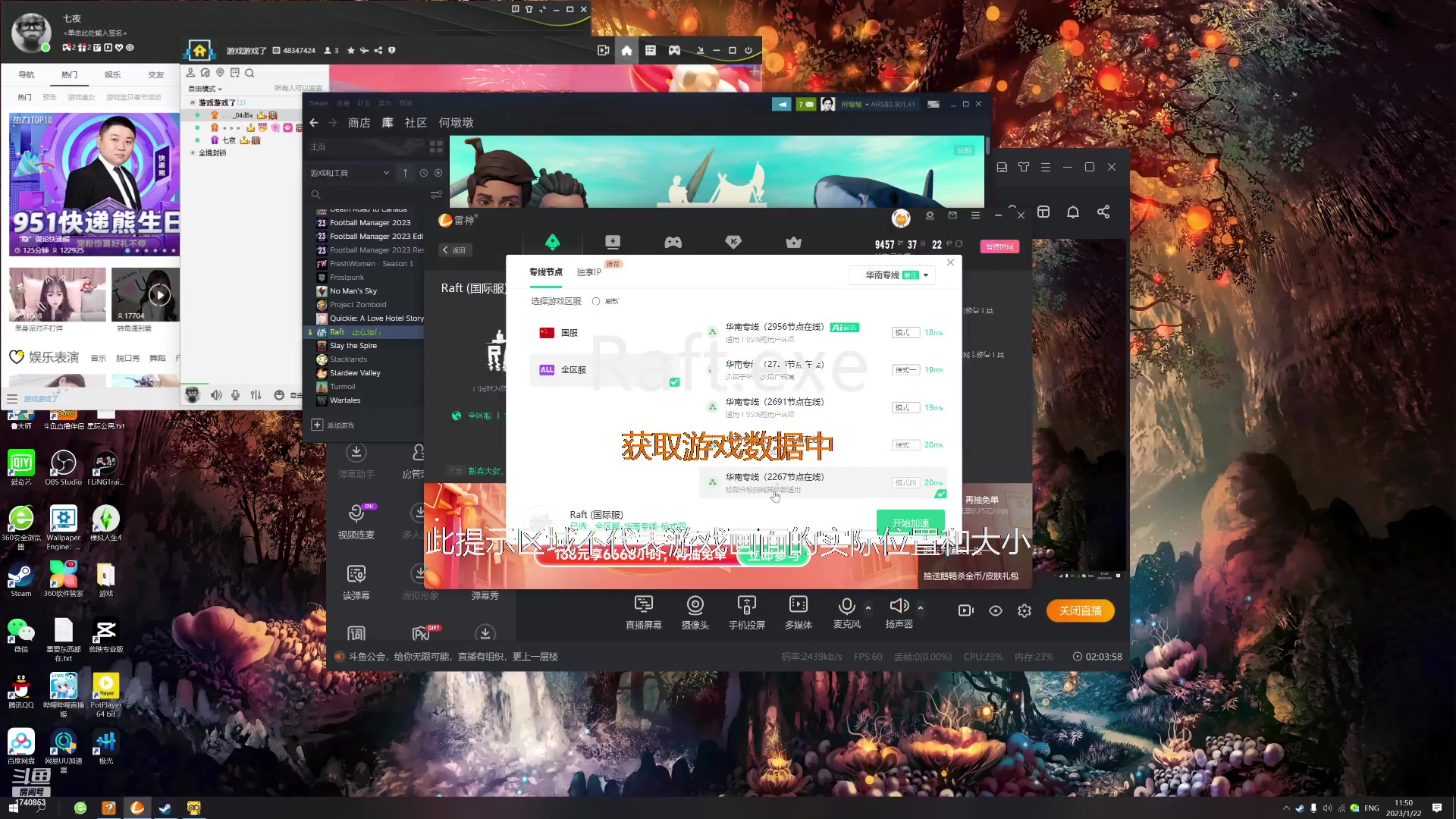Open YY 自由模式 dropdown
1456x819 pixels.
pos(205,89)
